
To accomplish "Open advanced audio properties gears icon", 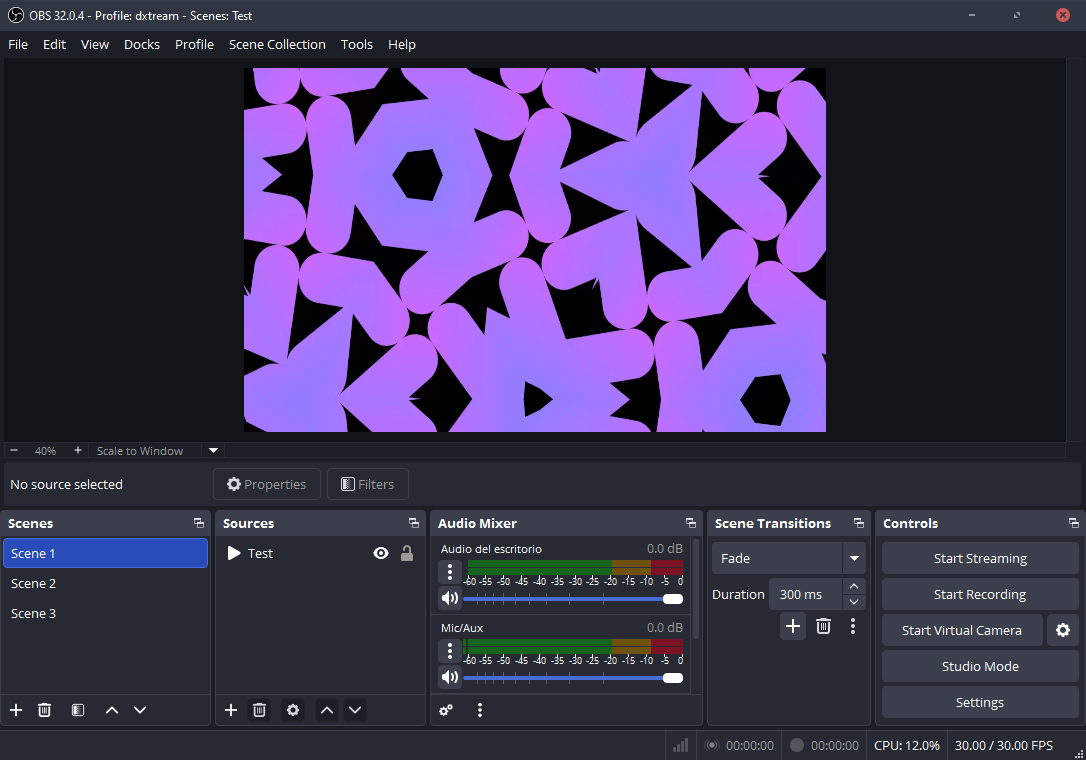I will (446, 710).
